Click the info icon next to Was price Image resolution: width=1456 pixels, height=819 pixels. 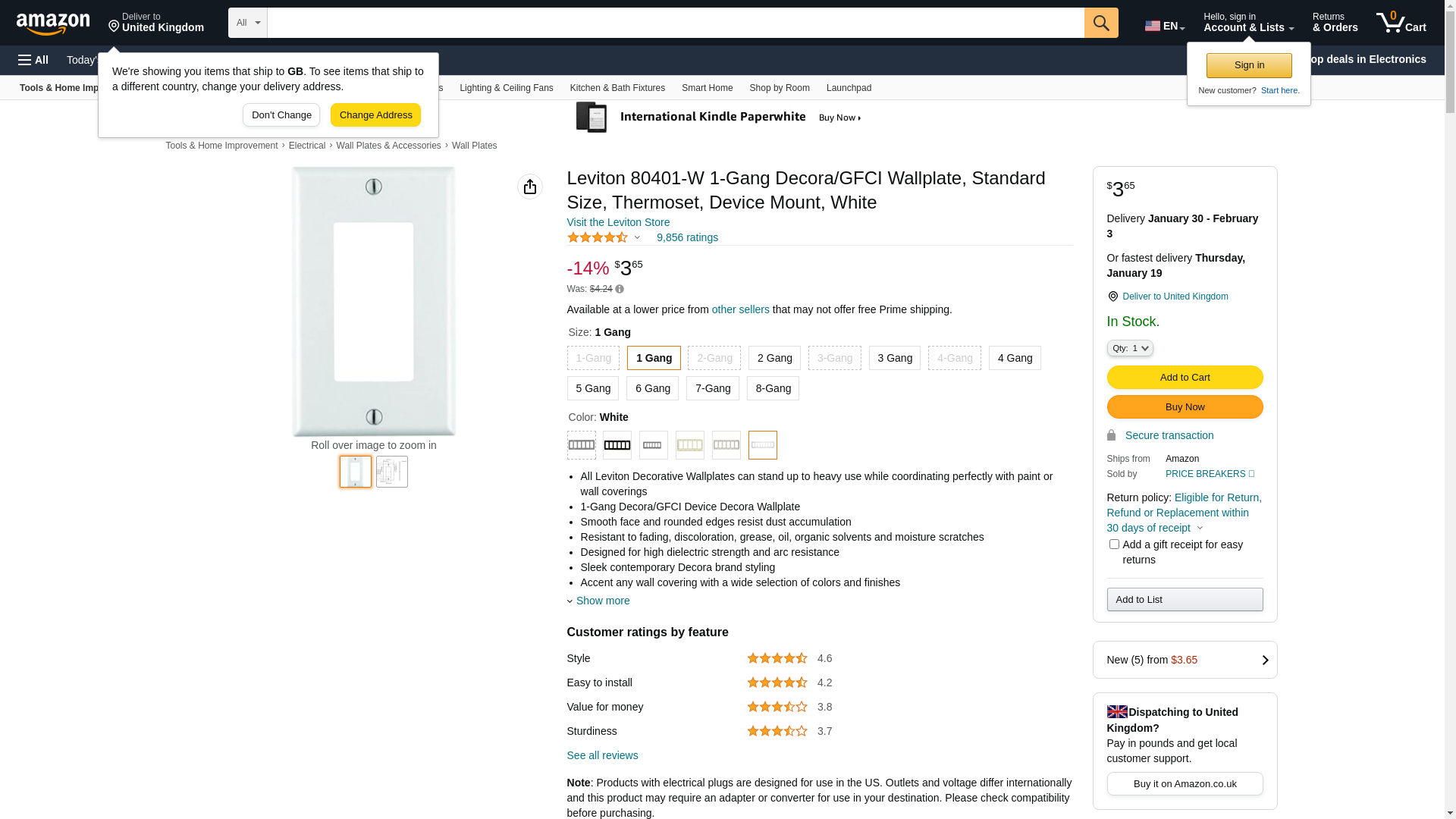pos(620,289)
